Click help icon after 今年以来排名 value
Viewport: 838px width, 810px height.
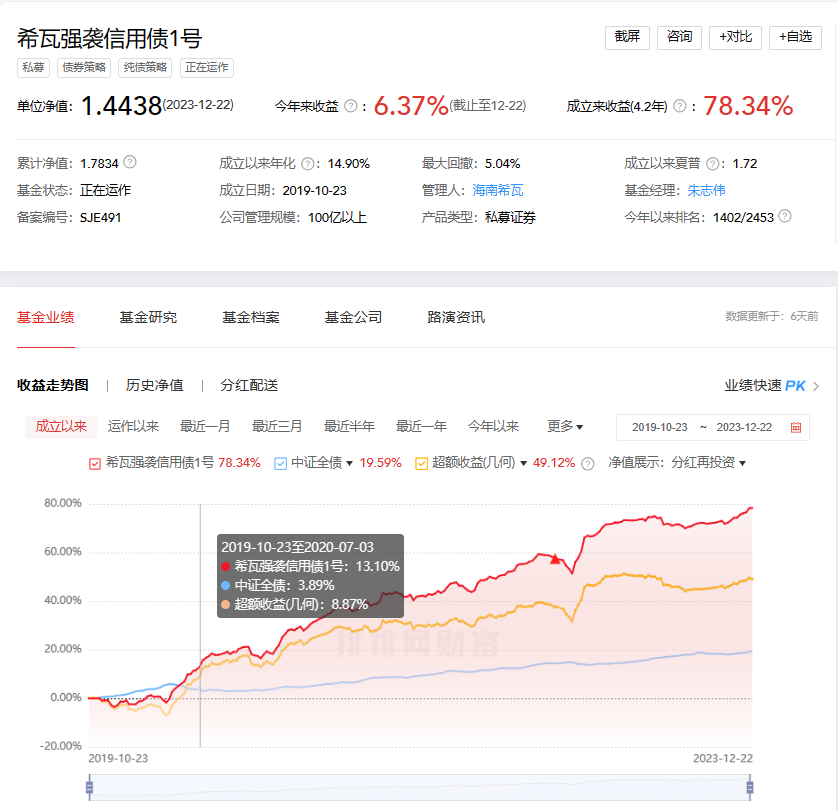point(785,216)
